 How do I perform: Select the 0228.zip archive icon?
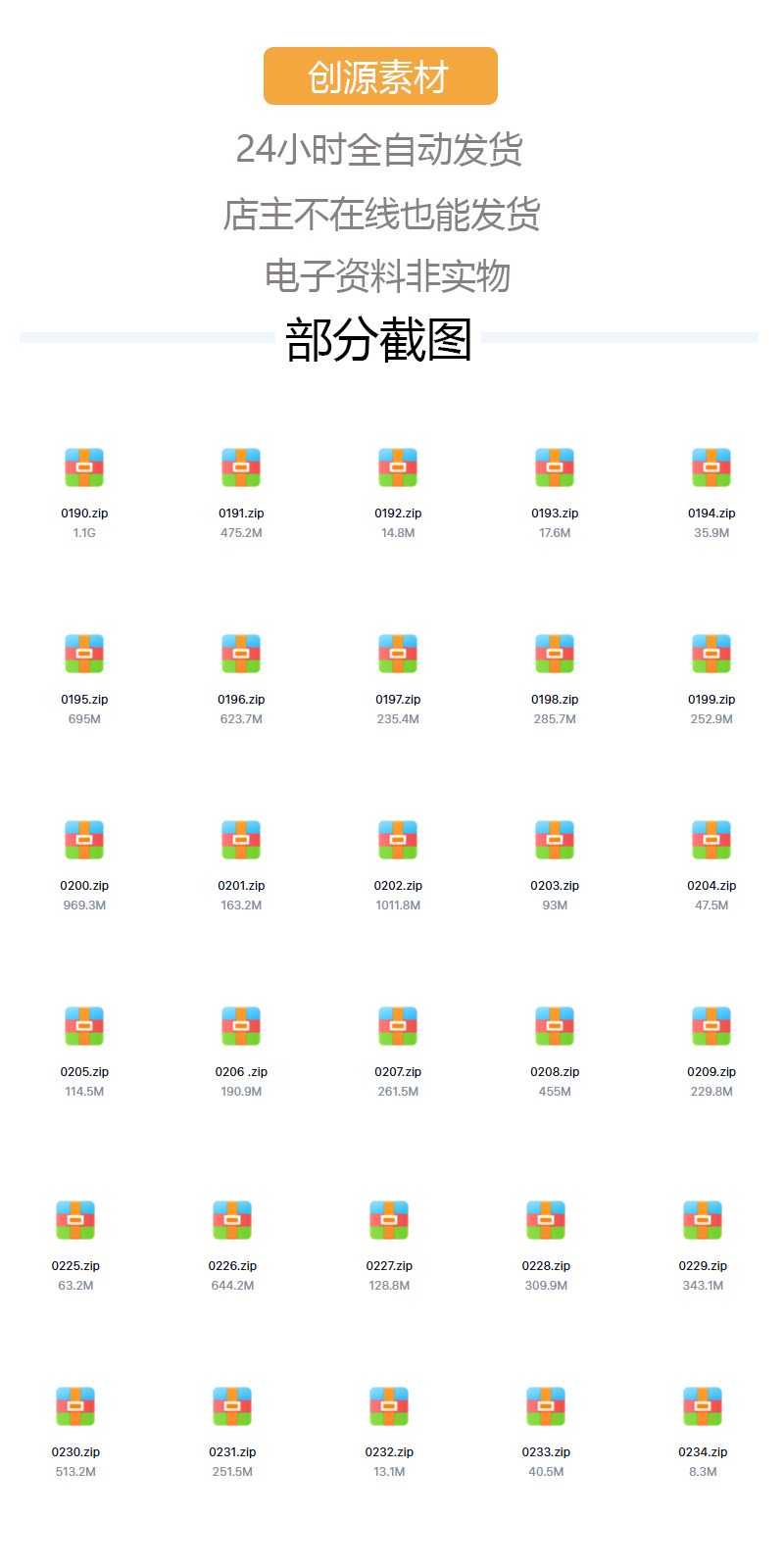point(546,1220)
